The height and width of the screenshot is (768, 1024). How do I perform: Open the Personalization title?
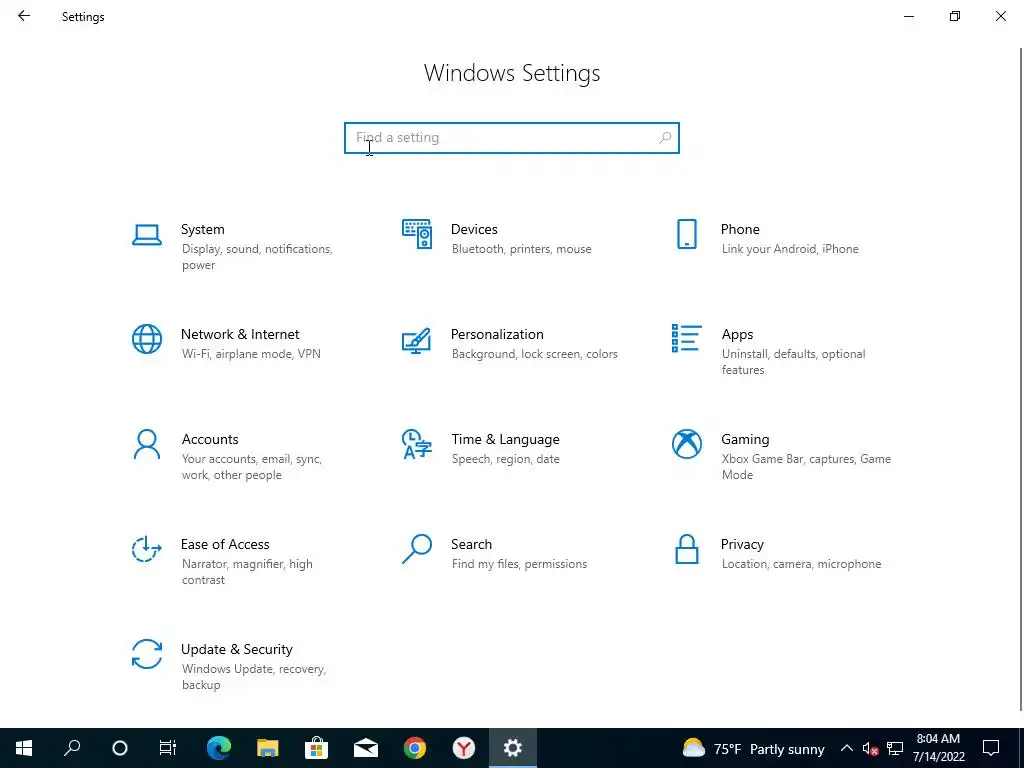pos(497,334)
